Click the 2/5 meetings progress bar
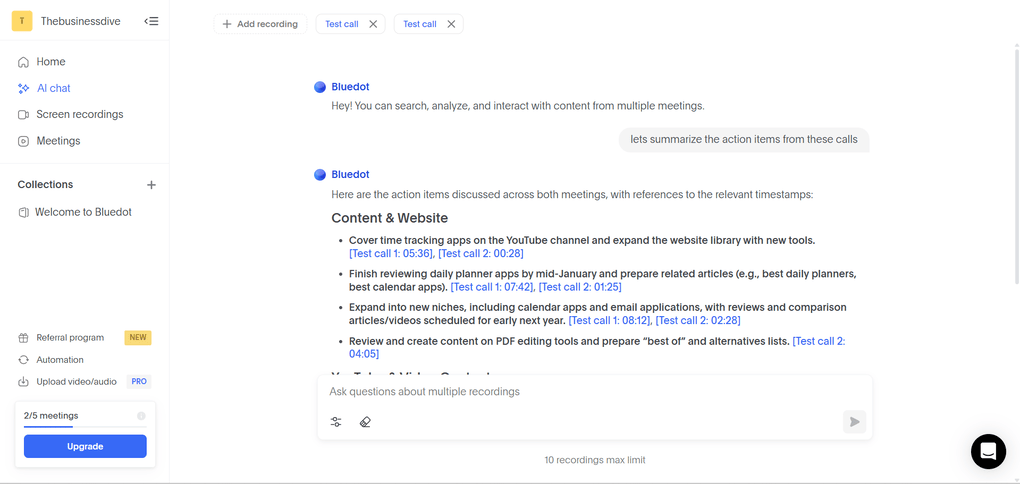This screenshot has width=1020, height=484. coord(85,427)
